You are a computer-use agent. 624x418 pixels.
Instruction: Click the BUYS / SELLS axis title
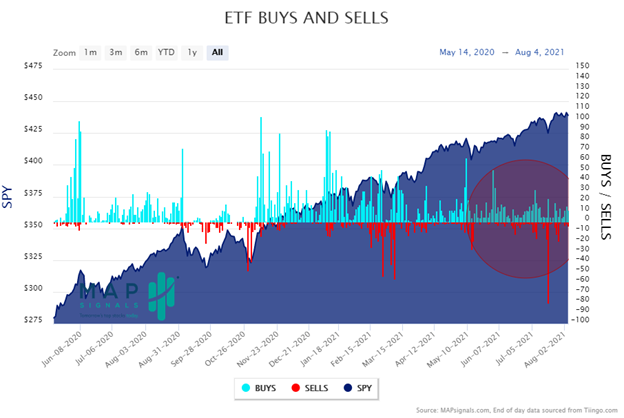tap(605, 197)
